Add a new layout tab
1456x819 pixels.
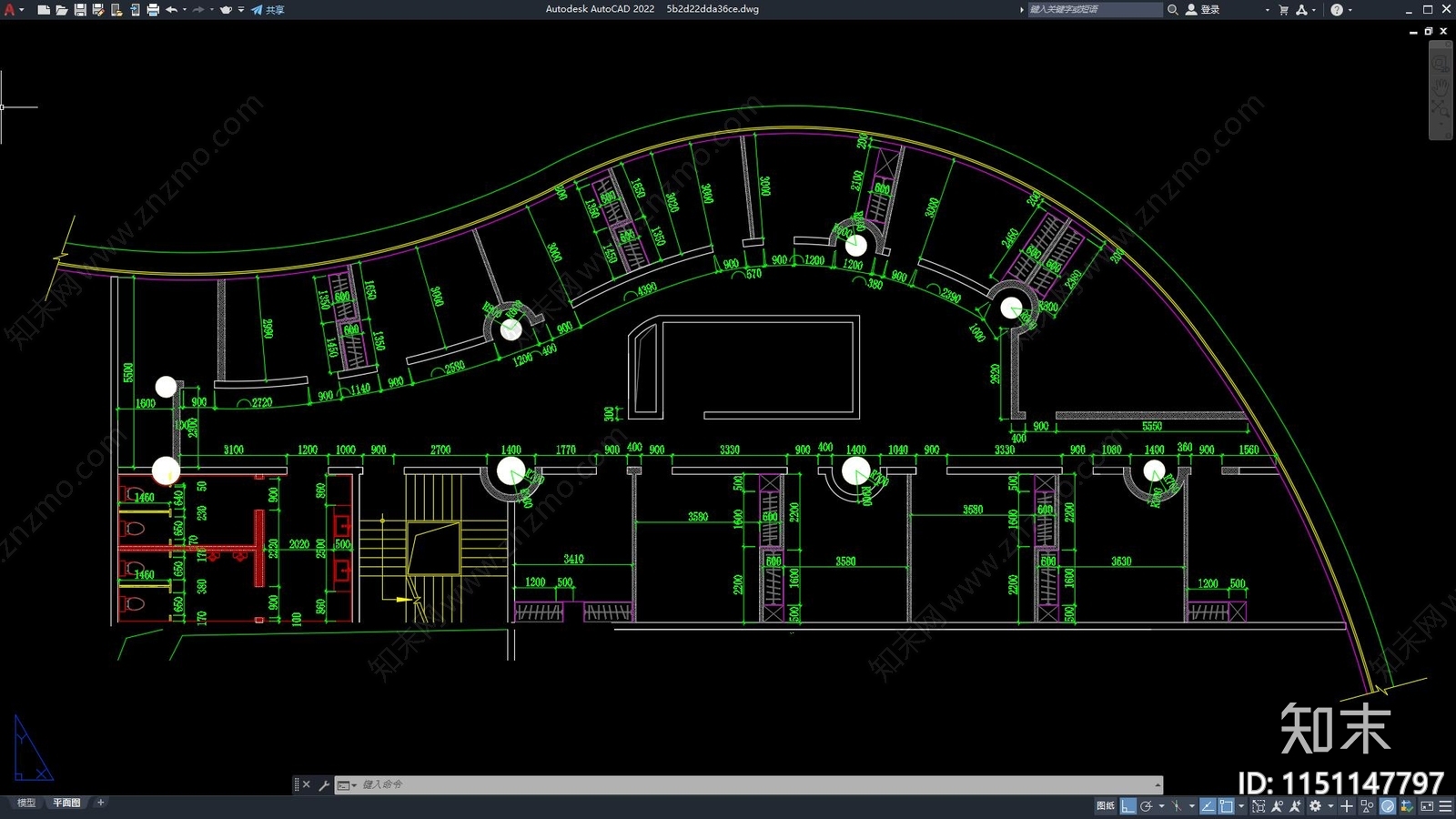pyautogui.click(x=101, y=803)
